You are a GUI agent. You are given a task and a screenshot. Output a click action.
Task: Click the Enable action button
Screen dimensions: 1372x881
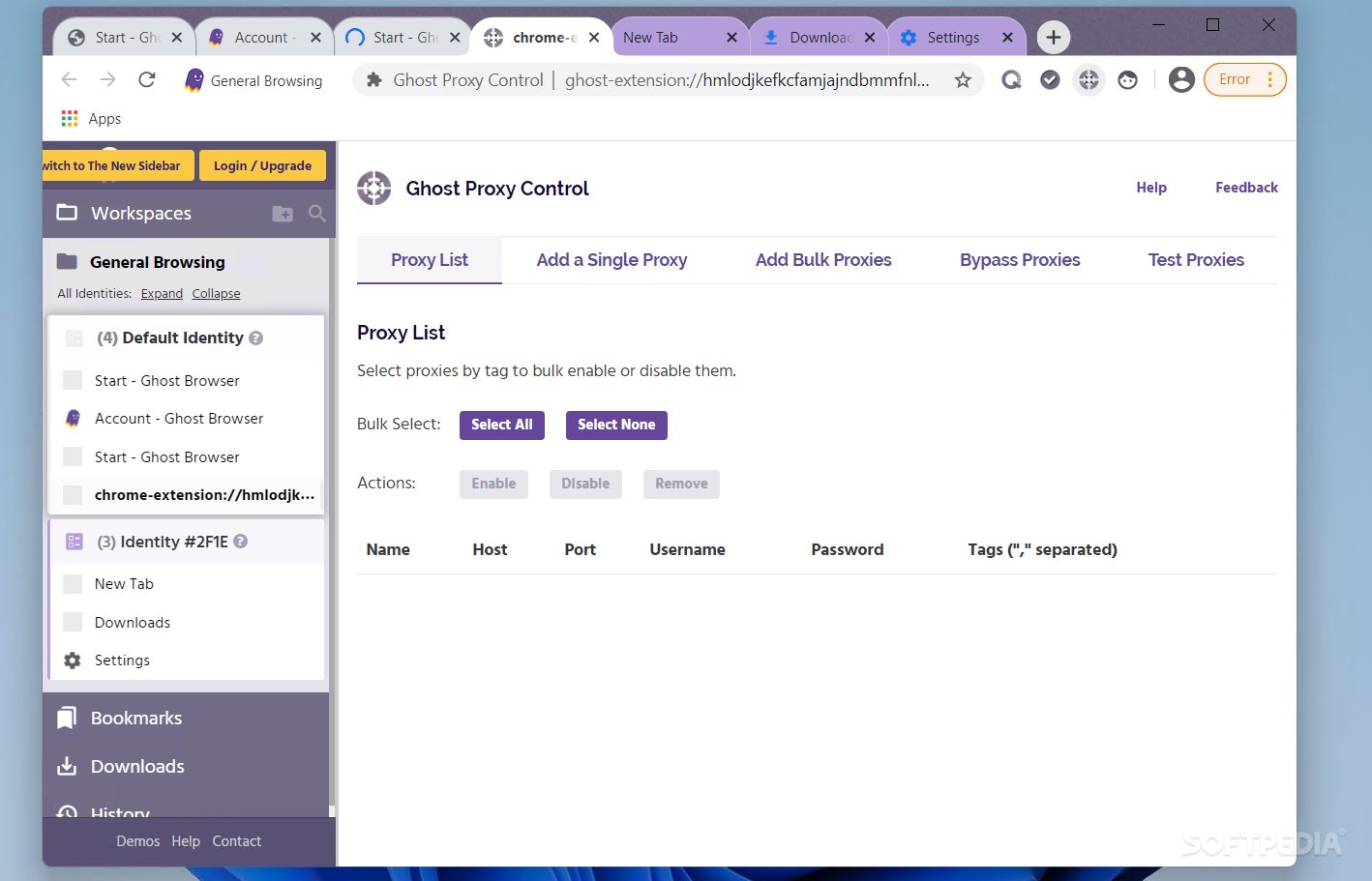click(493, 484)
